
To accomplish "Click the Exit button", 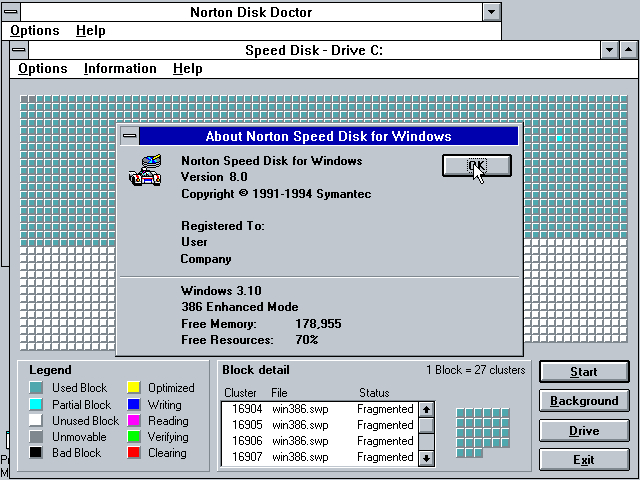I will click(x=584, y=460).
